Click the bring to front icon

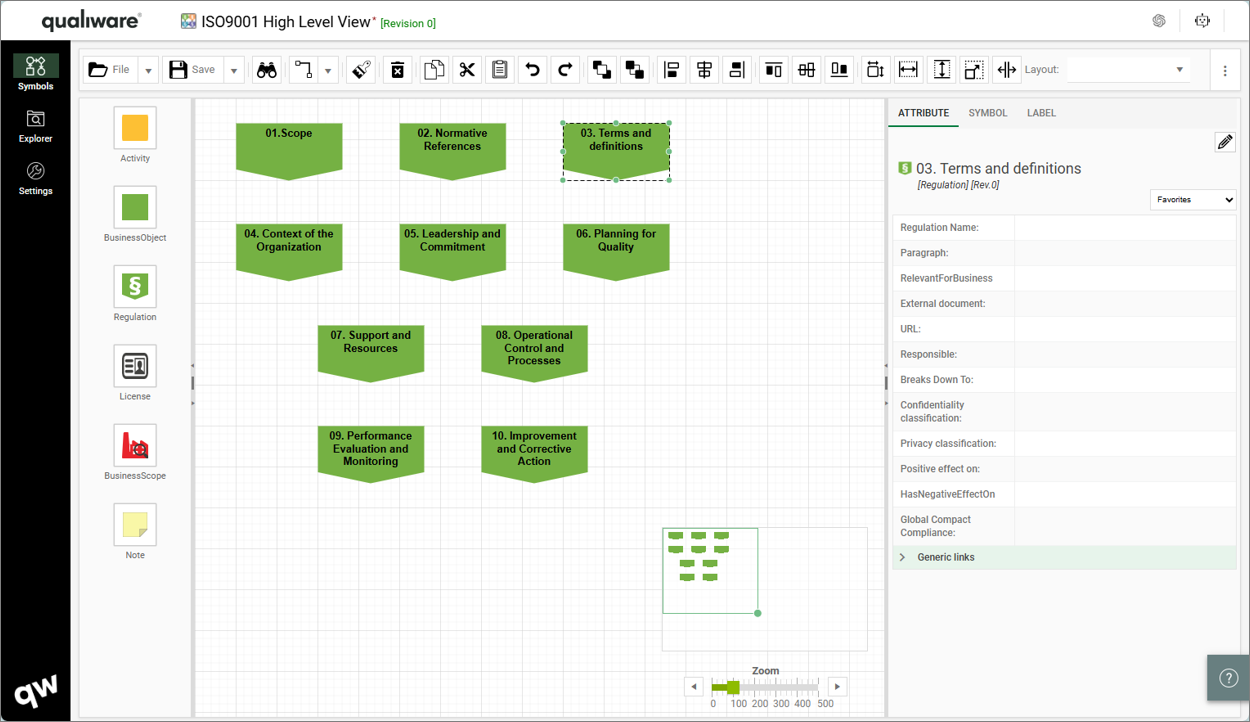[601, 70]
